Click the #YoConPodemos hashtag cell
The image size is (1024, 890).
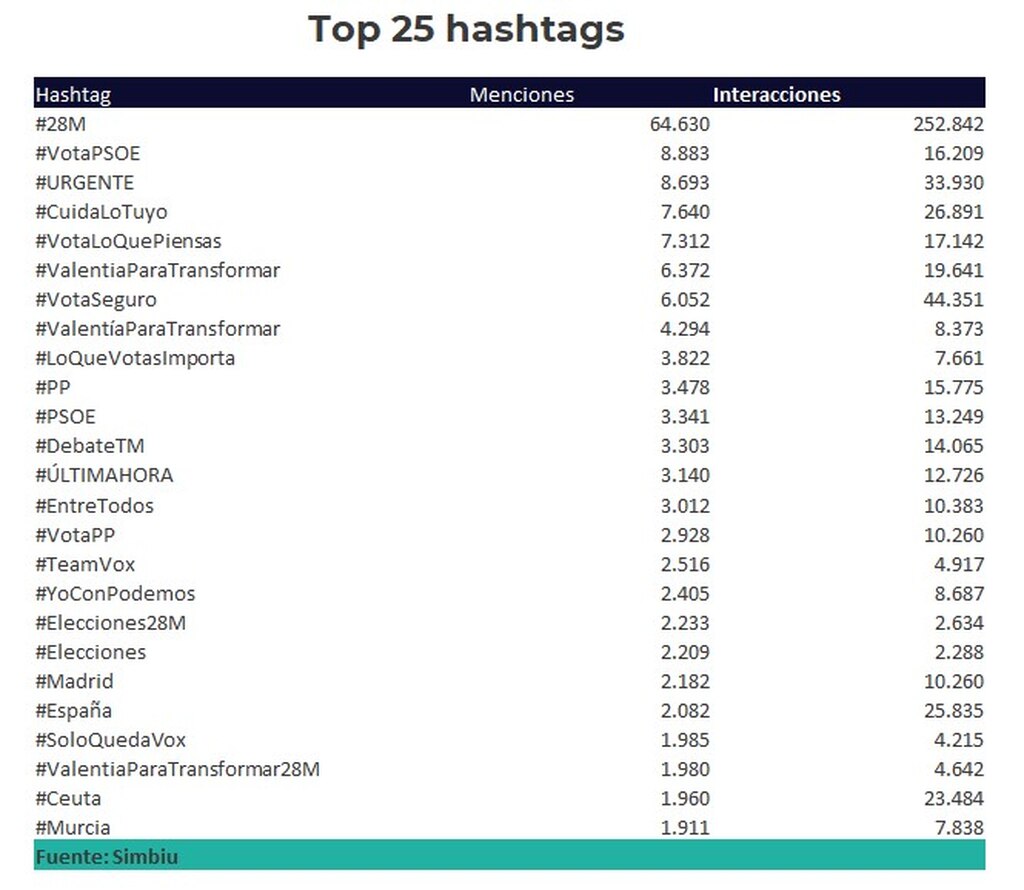tap(115, 594)
